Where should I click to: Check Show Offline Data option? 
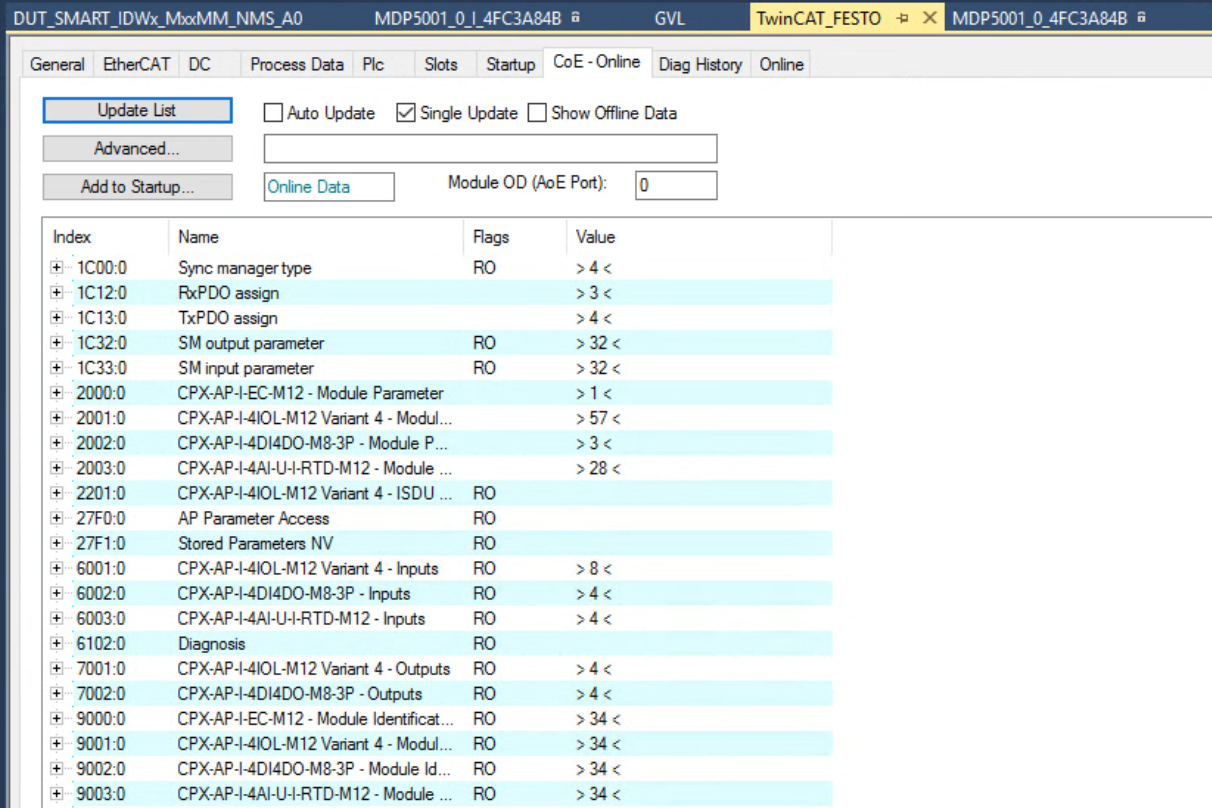(537, 113)
